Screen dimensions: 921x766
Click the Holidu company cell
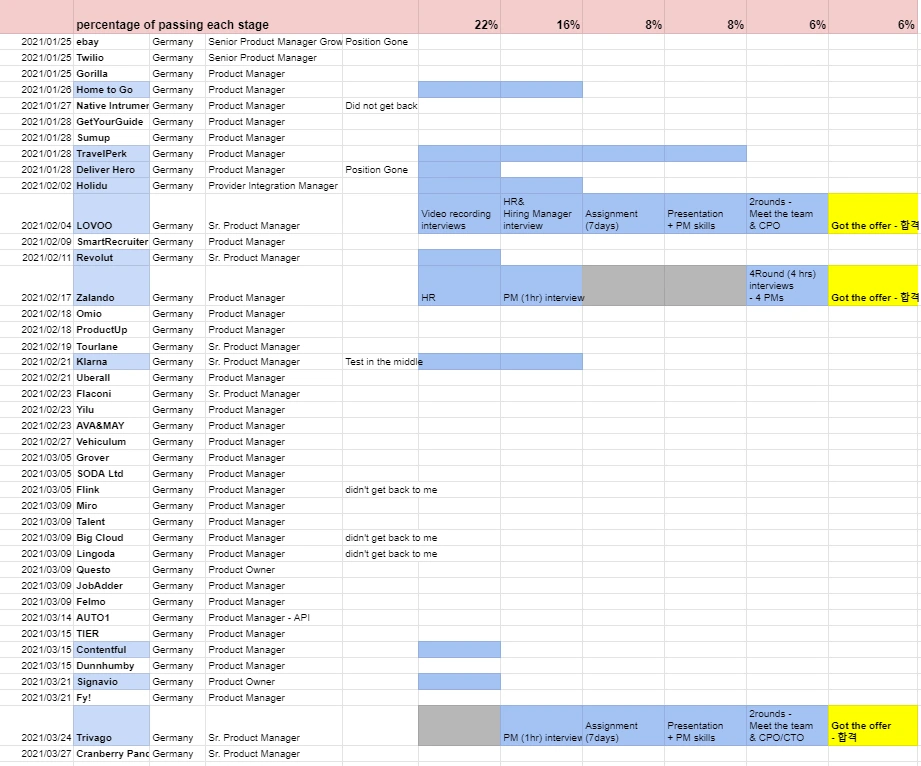point(112,185)
